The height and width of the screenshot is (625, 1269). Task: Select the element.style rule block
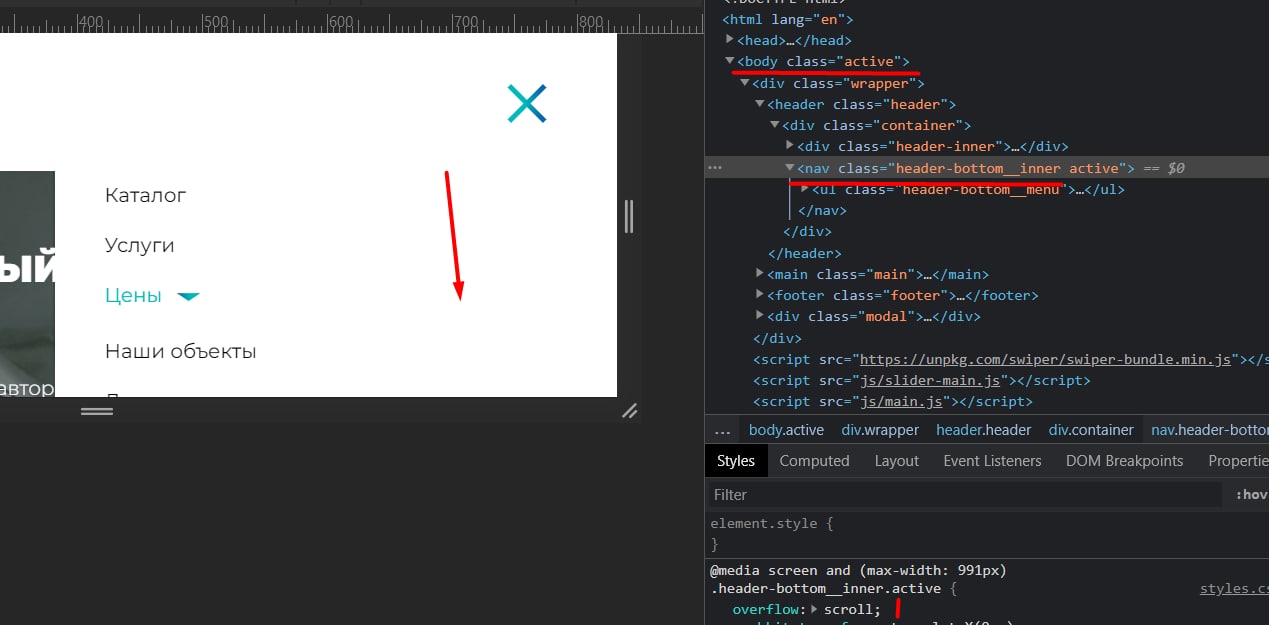pyautogui.click(x=771, y=533)
